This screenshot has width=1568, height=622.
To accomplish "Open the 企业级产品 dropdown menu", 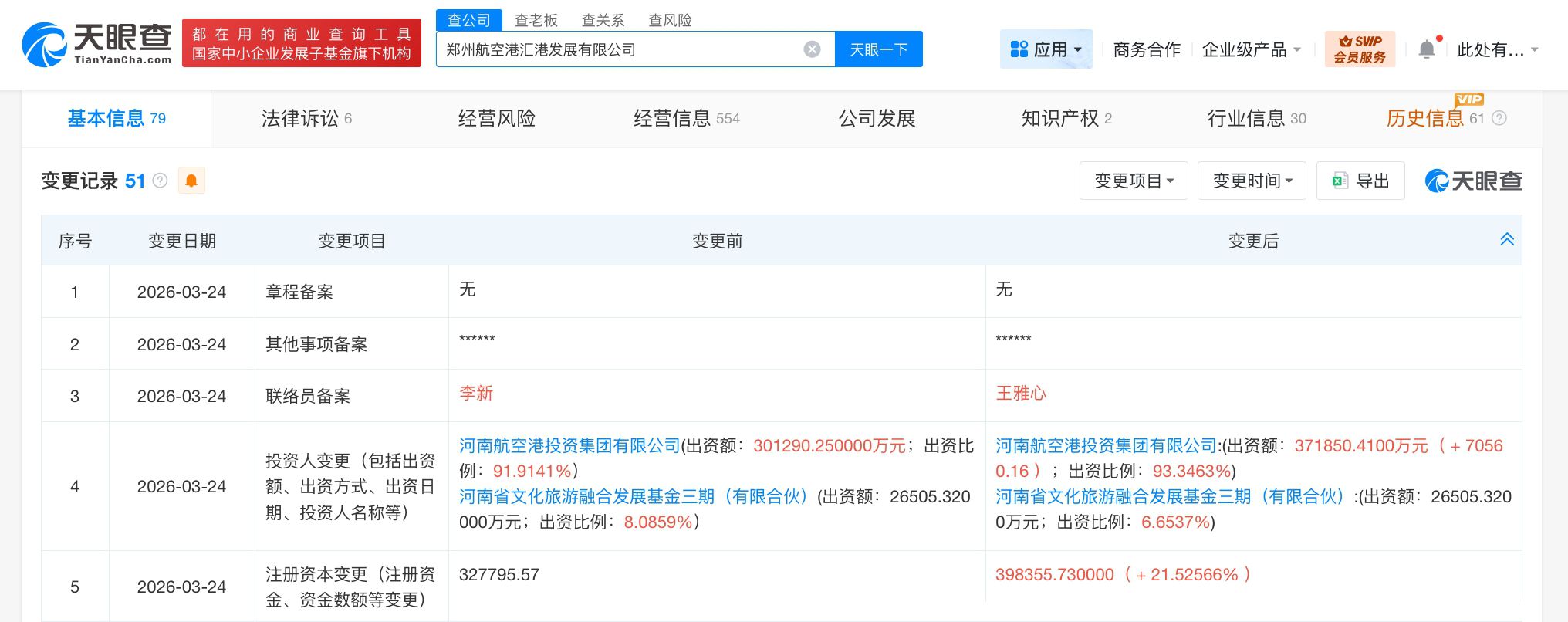I will pyautogui.click(x=1251, y=49).
